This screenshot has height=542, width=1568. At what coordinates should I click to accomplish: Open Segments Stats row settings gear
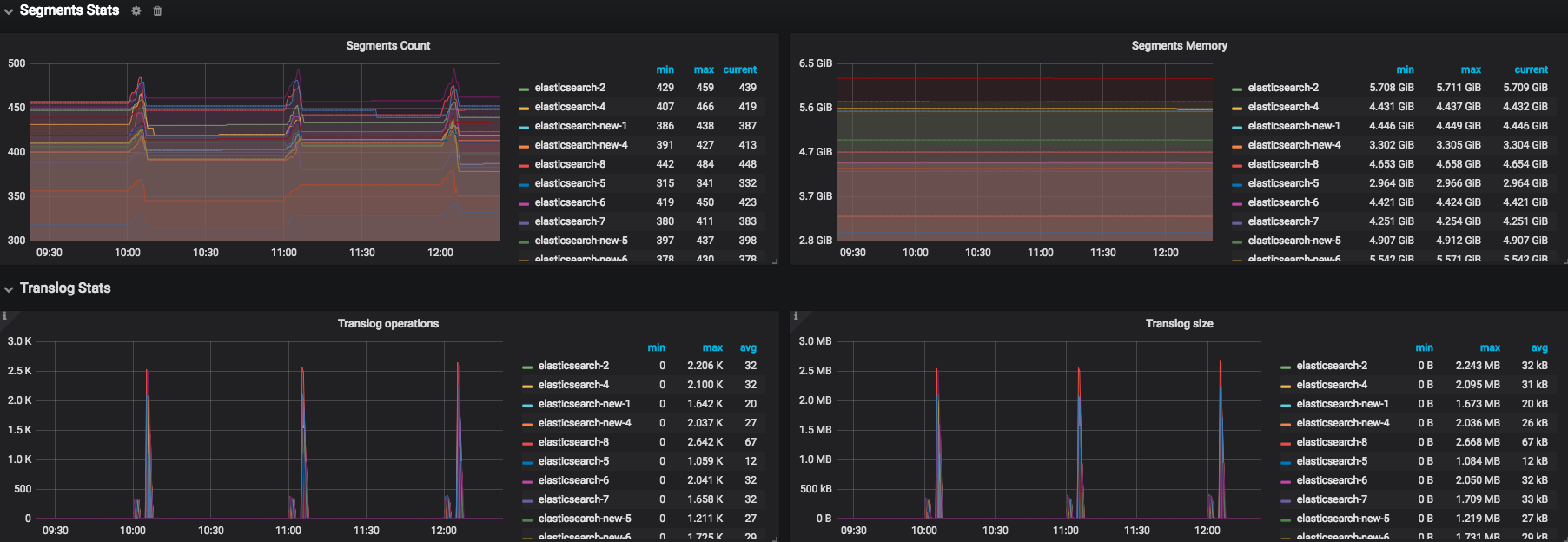click(x=136, y=11)
